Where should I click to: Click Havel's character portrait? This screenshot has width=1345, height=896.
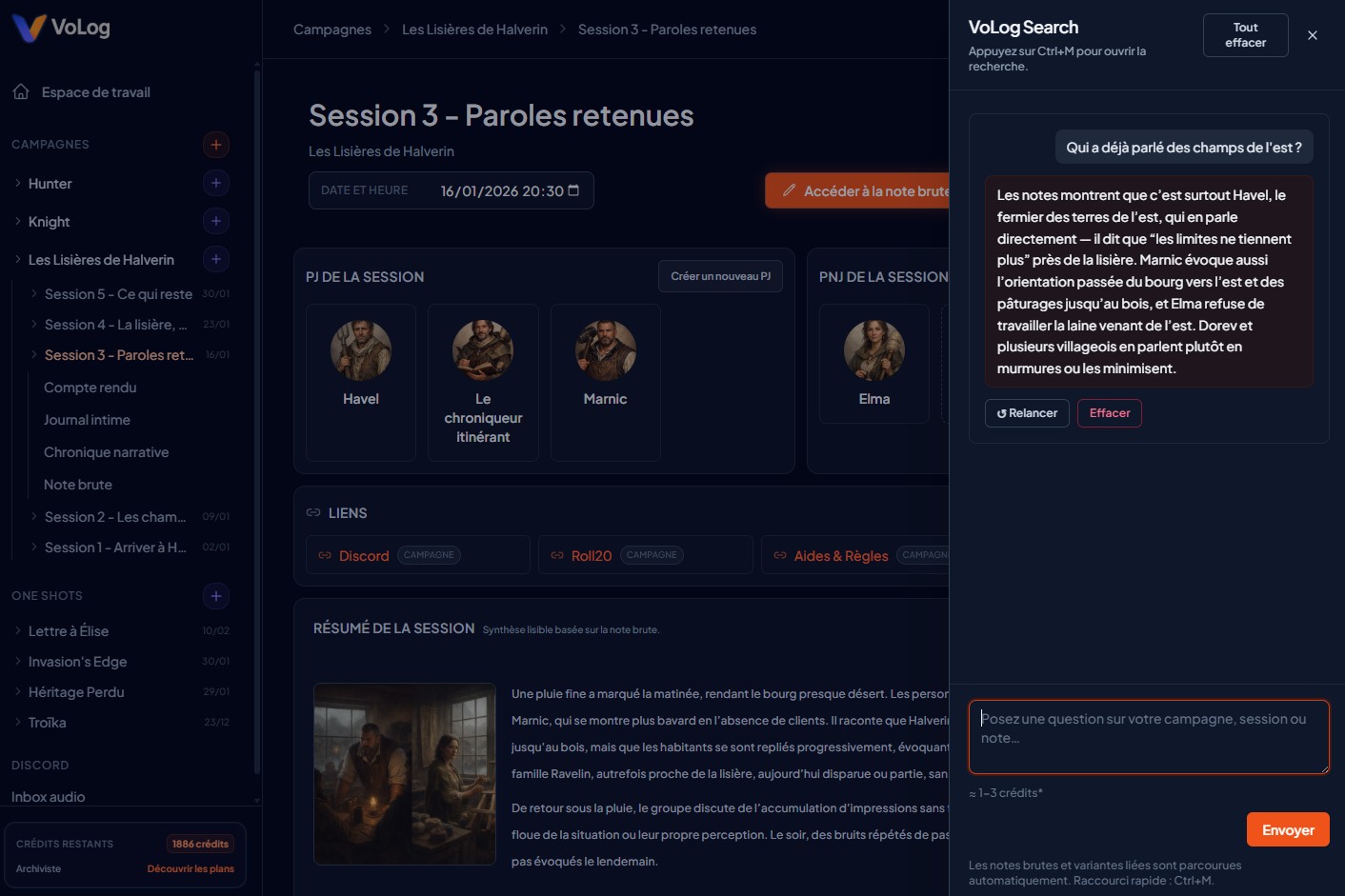(361, 350)
